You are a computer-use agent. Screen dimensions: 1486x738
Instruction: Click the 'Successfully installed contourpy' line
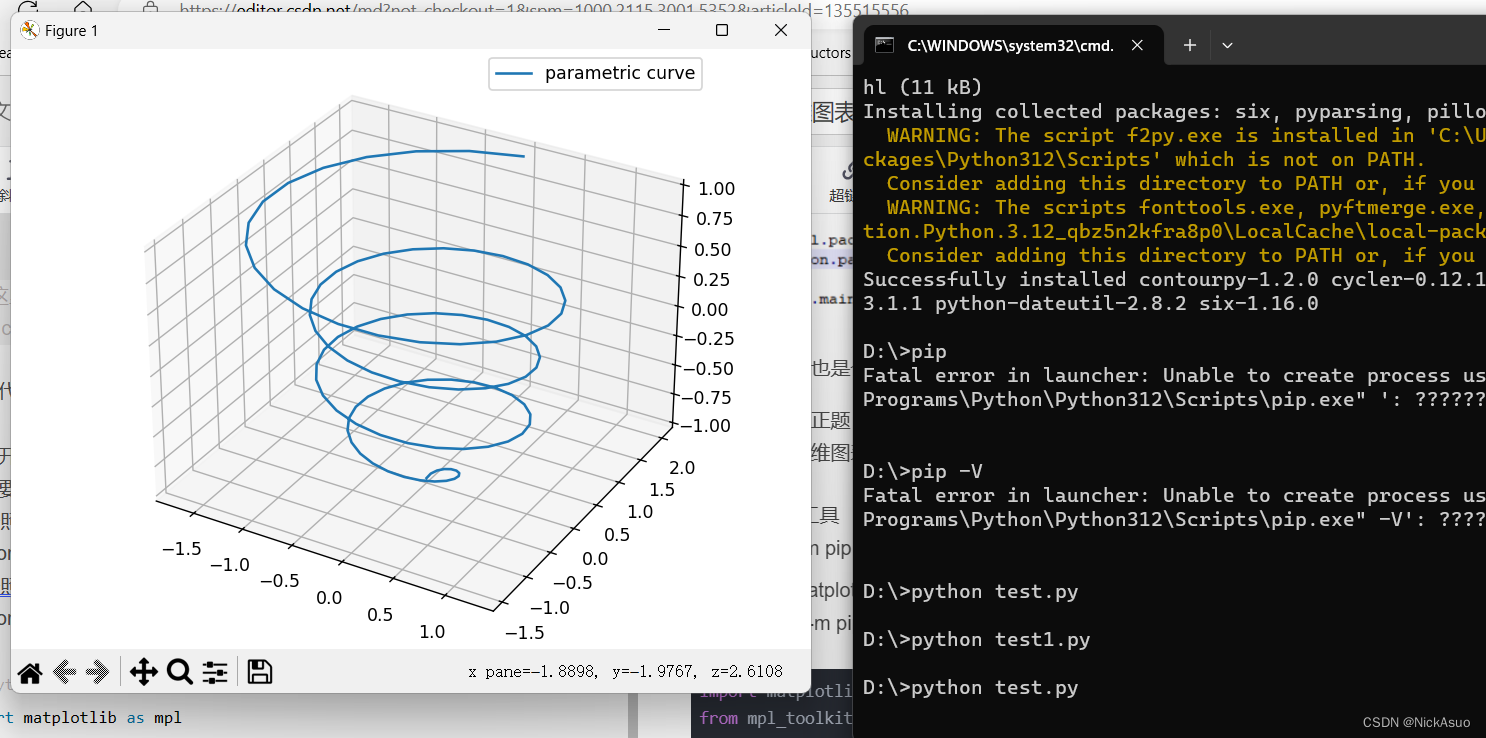tap(1174, 279)
